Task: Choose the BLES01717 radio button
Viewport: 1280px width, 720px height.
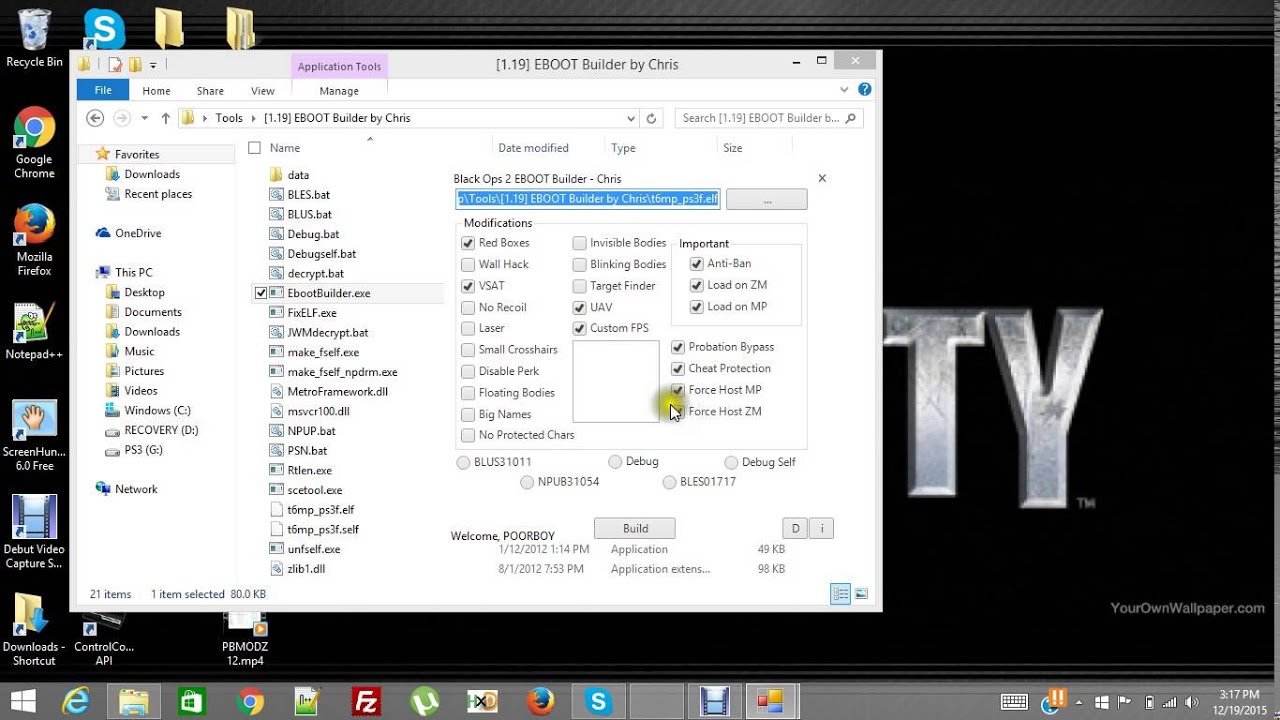Action: (x=670, y=482)
